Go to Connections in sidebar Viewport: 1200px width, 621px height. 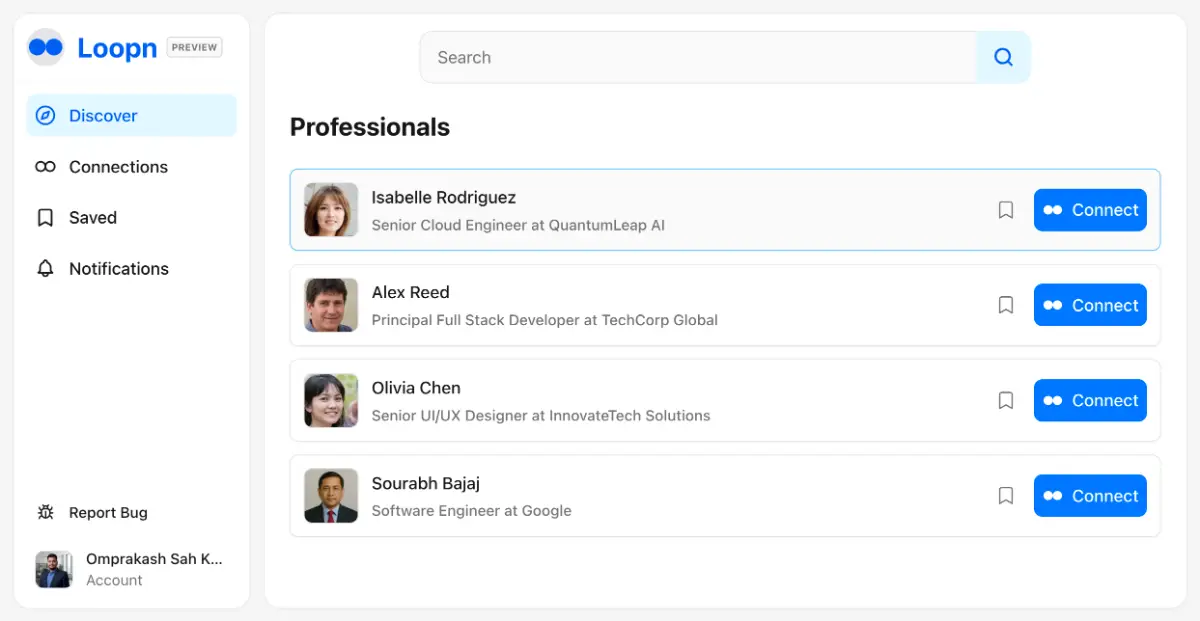click(x=118, y=167)
